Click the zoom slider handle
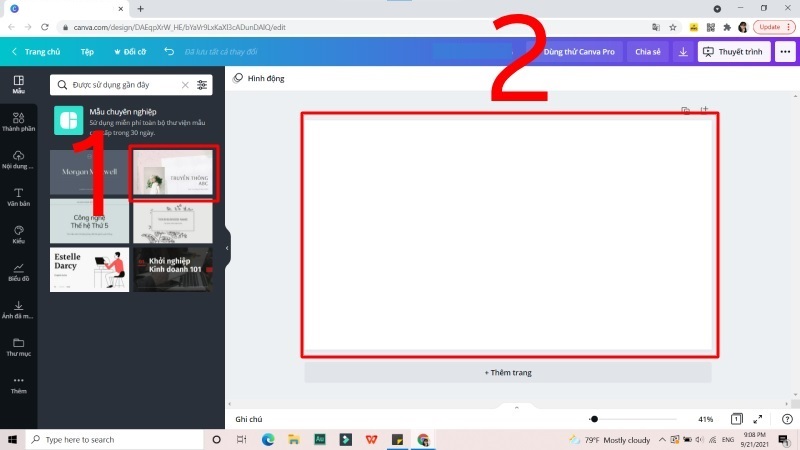The width and height of the screenshot is (800, 450). point(594,419)
